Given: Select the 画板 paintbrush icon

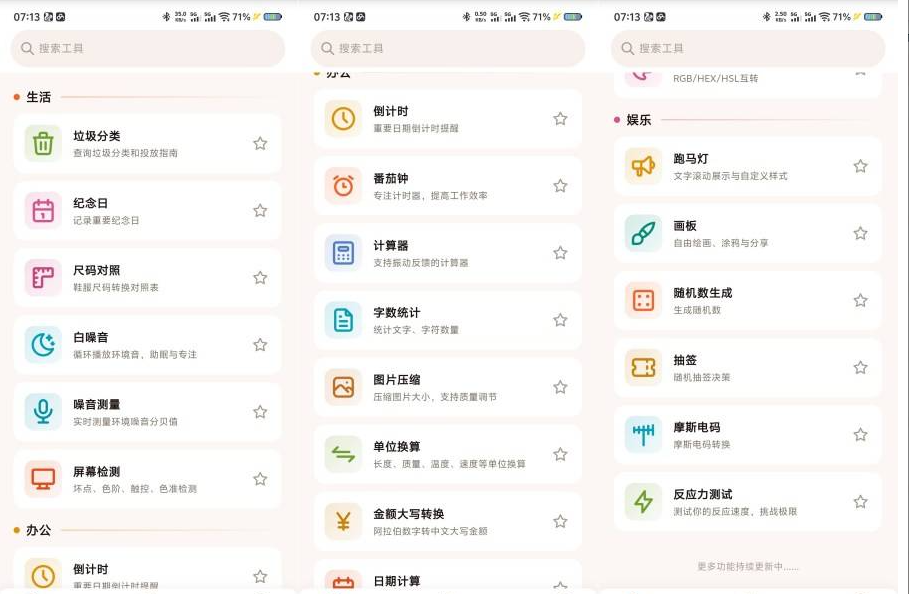Looking at the screenshot, I should (643, 234).
